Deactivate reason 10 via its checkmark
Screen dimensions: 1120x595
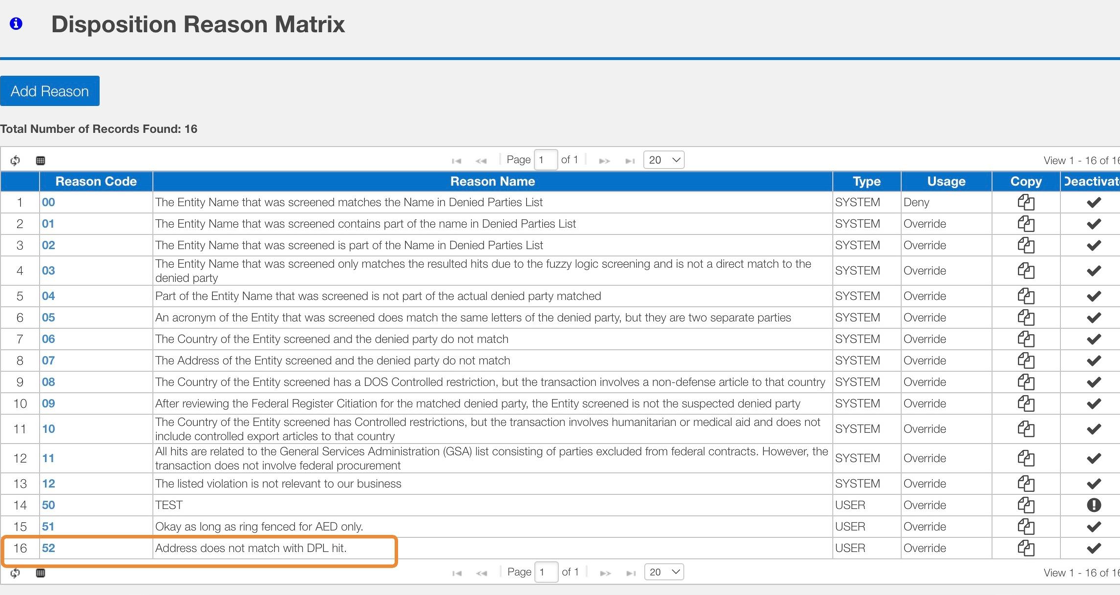click(x=1094, y=429)
